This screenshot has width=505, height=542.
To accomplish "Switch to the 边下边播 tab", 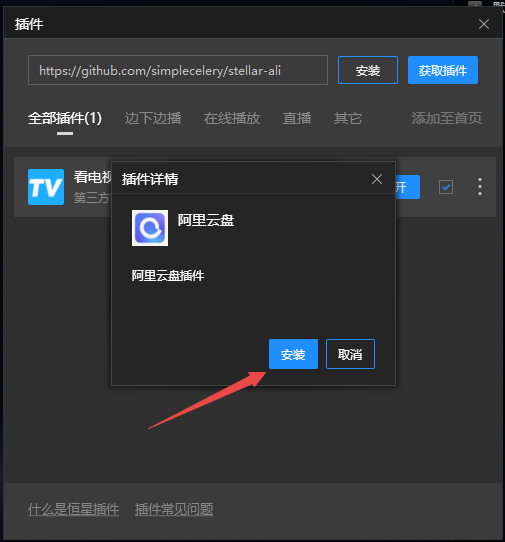I will [x=153, y=118].
